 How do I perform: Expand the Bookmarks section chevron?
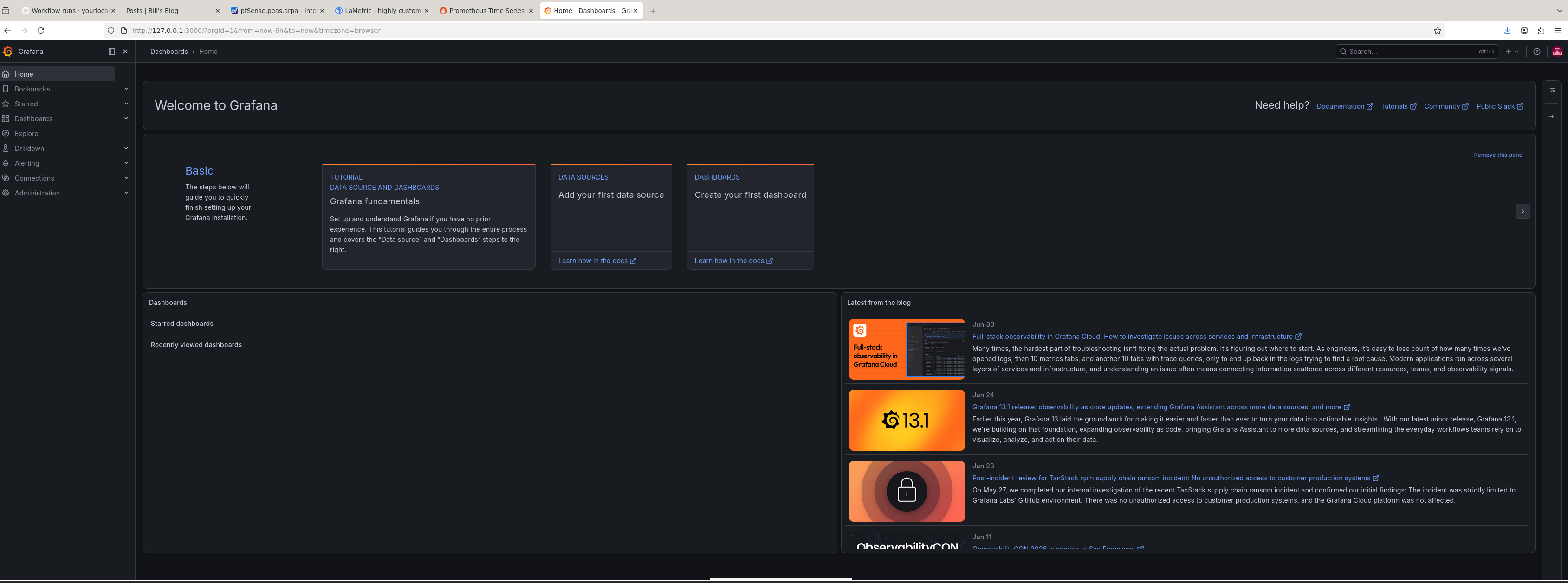point(126,89)
